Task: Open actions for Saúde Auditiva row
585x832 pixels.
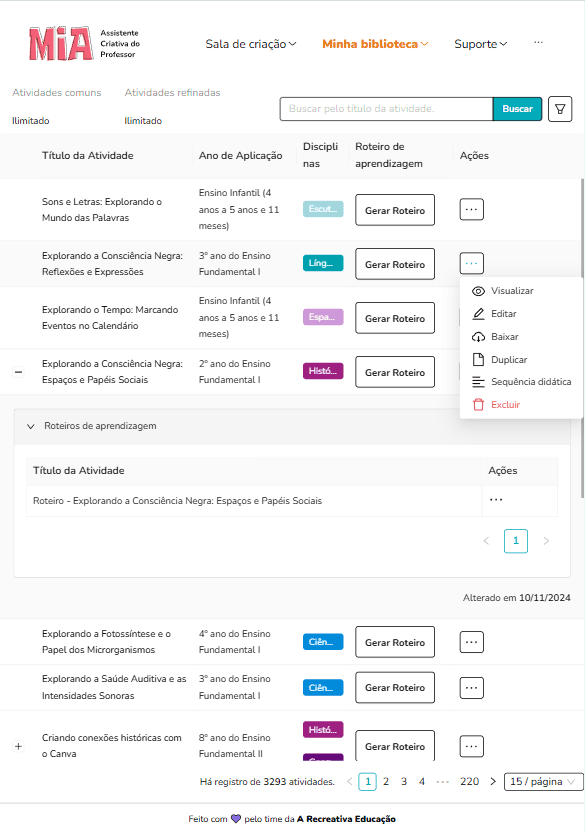Action: click(x=471, y=688)
